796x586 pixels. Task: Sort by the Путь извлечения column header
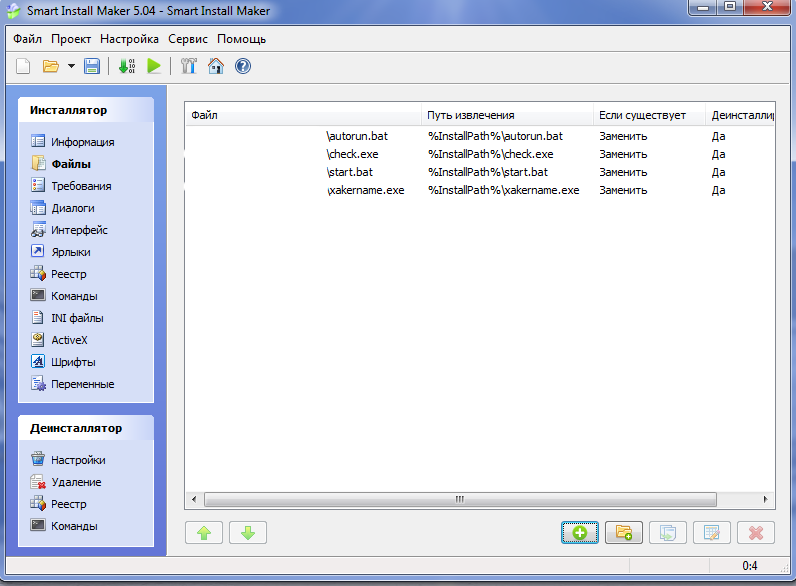tap(507, 115)
